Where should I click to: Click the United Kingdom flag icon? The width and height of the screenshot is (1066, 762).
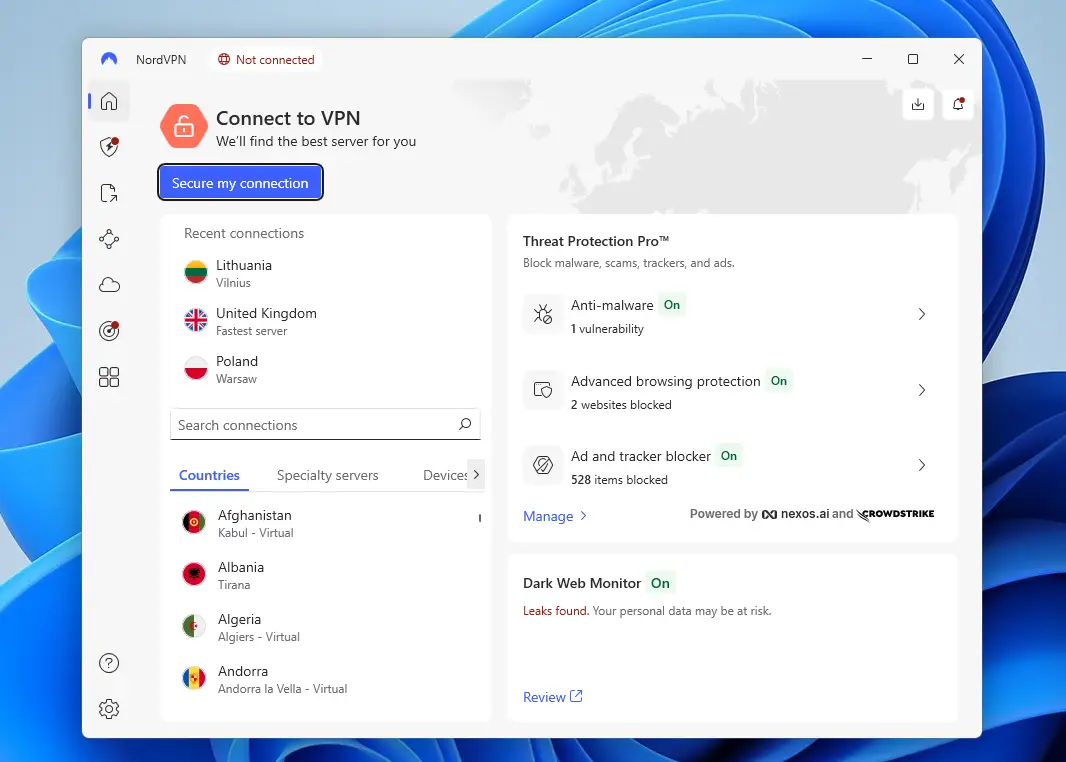pyautogui.click(x=196, y=320)
